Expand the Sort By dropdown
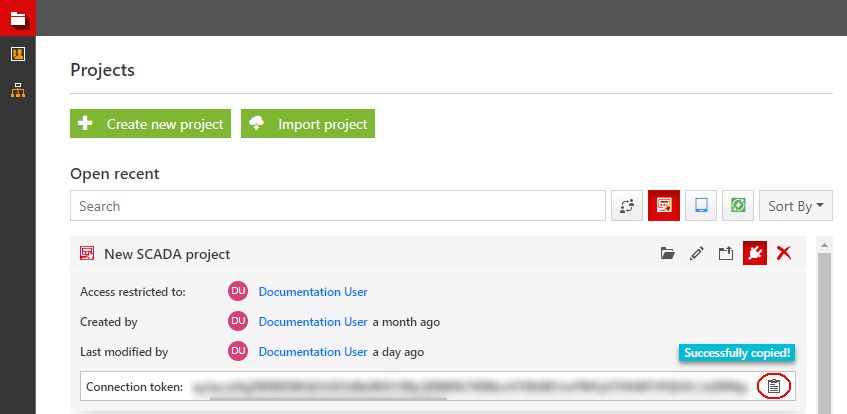Screen dimensions: 847x414 coord(796,205)
